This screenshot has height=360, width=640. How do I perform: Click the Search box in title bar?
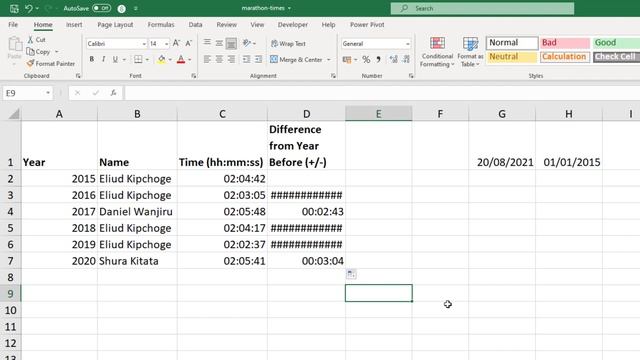click(x=482, y=8)
